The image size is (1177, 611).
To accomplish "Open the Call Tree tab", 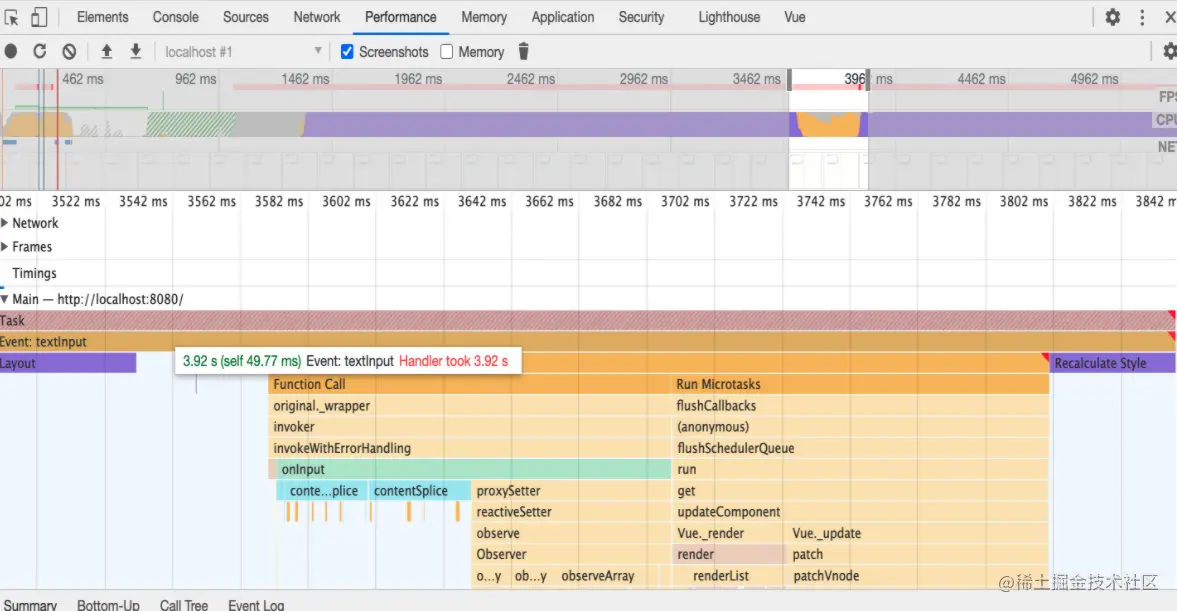I will point(184,604).
